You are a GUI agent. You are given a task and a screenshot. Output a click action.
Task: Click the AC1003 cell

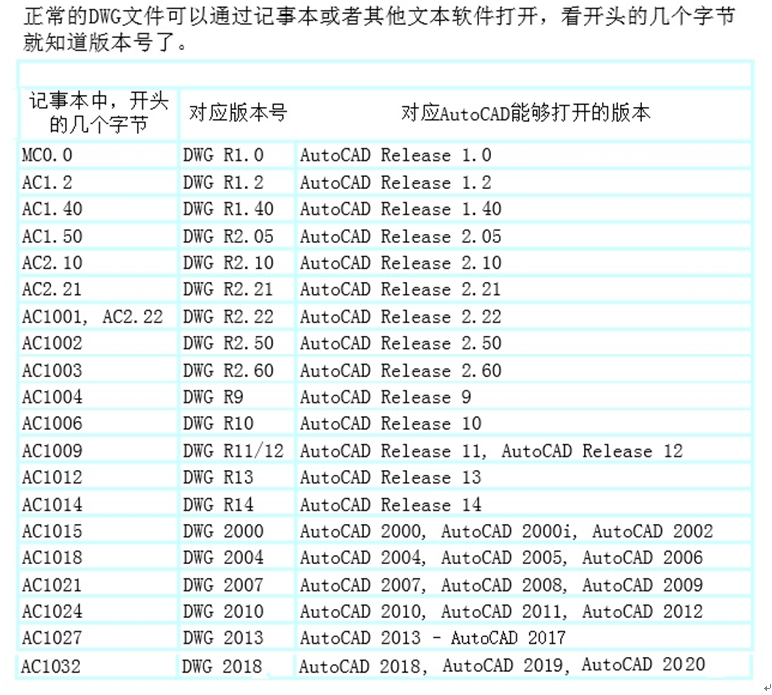point(98,370)
